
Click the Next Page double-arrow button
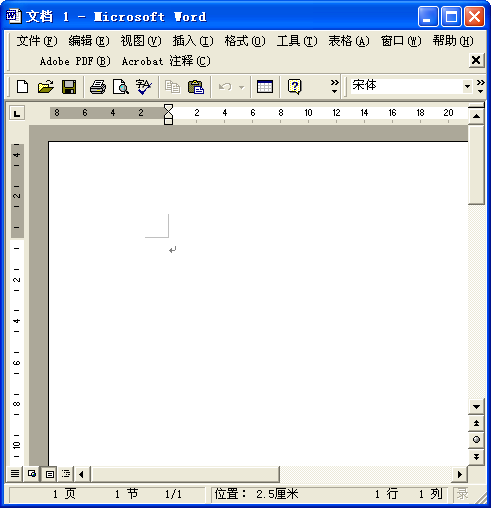[476, 456]
